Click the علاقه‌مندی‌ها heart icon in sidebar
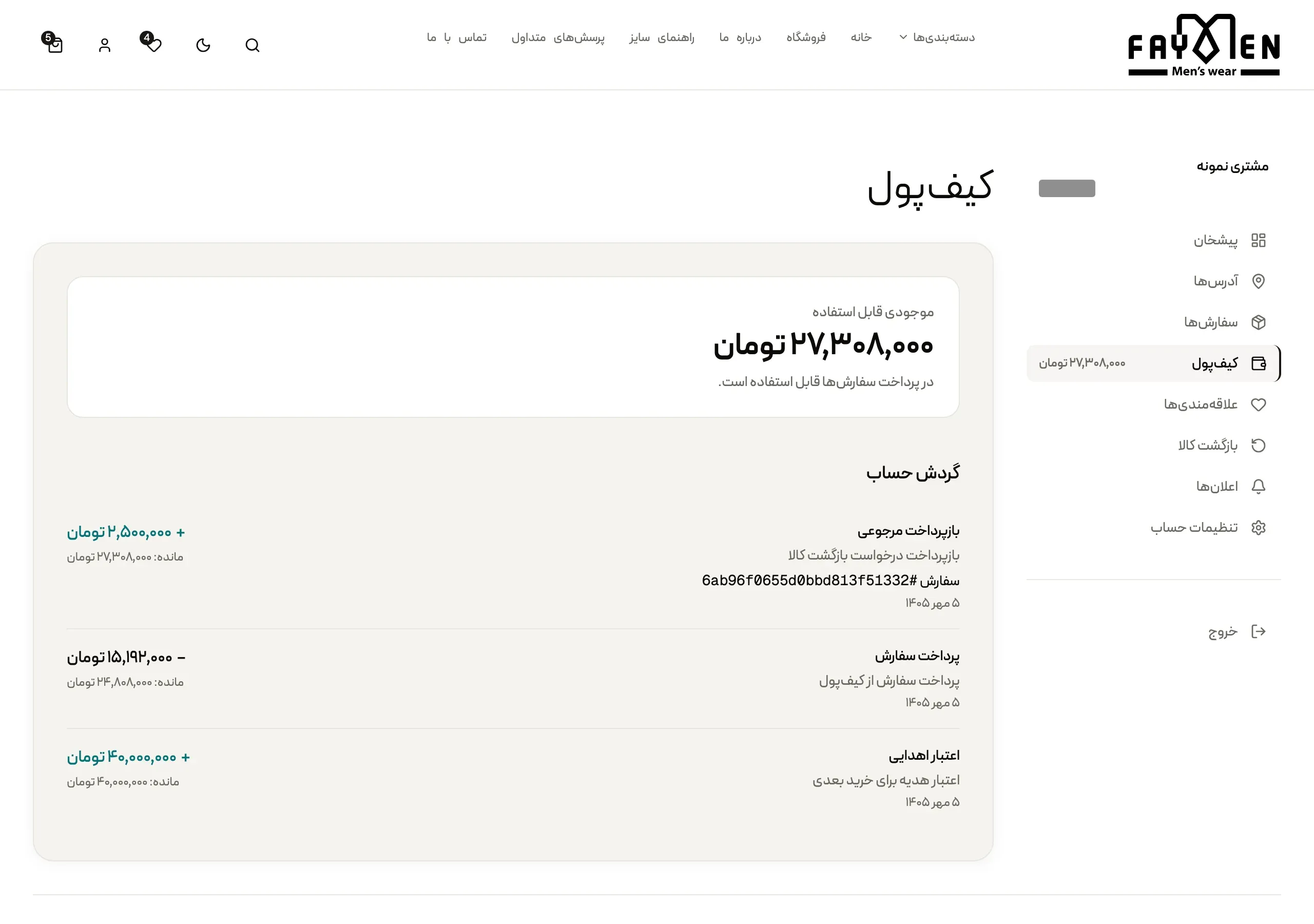The height and width of the screenshot is (924, 1314). pyautogui.click(x=1259, y=405)
